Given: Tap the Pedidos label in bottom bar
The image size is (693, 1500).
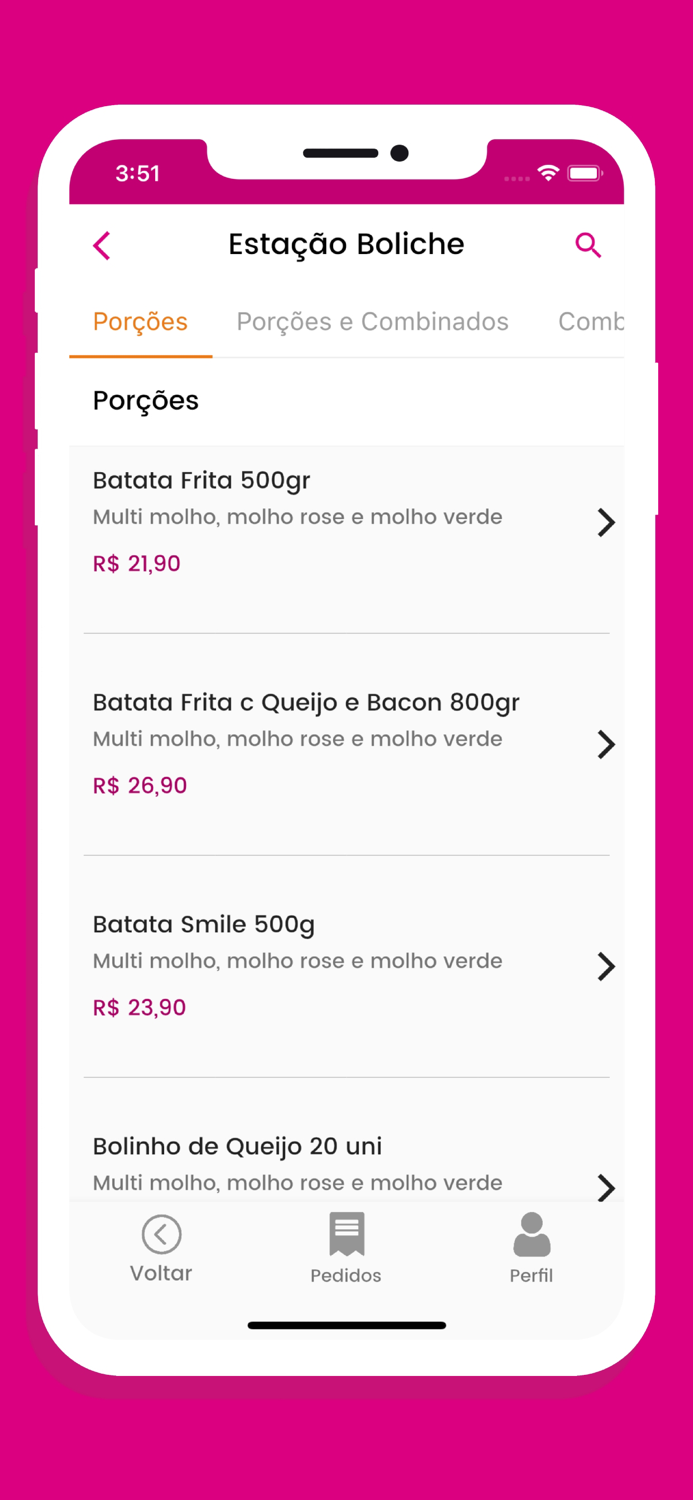Looking at the screenshot, I should pyautogui.click(x=346, y=1275).
